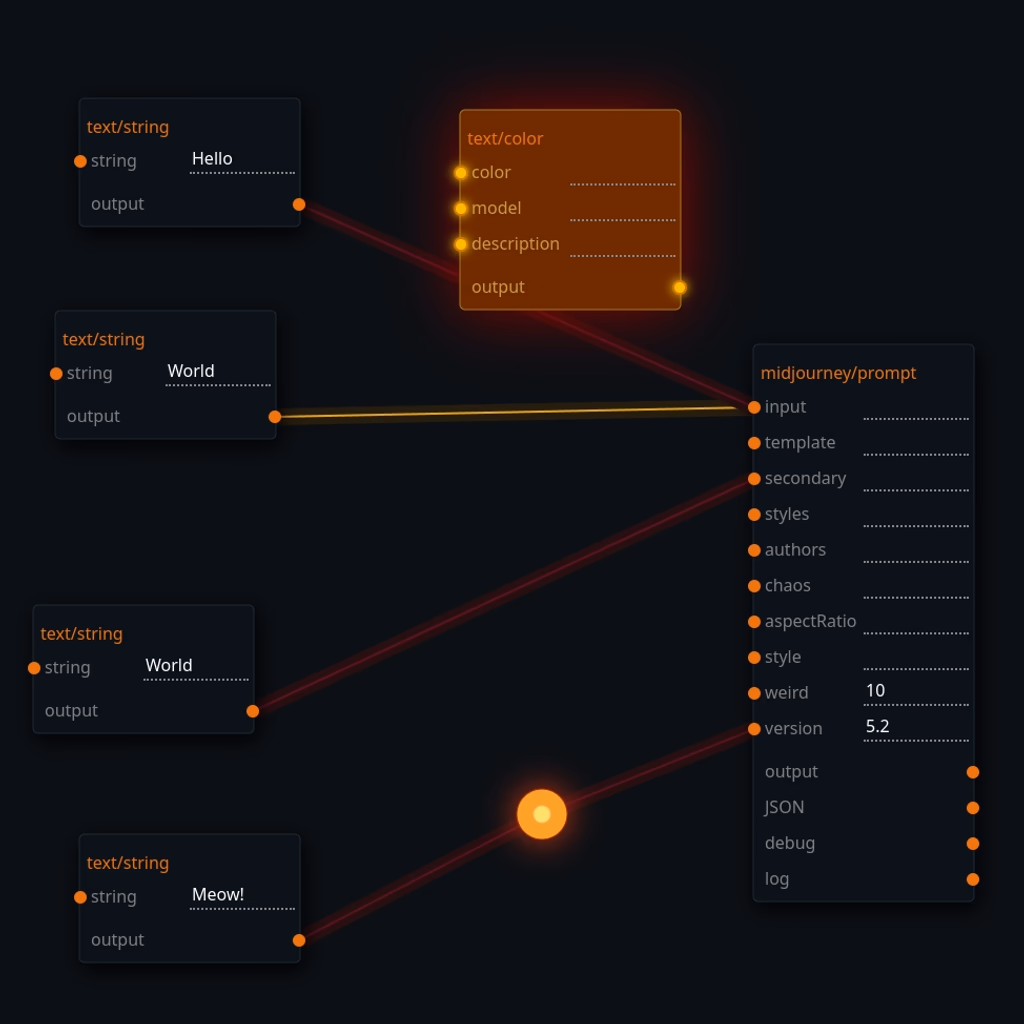Image resolution: width=1024 pixels, height=1024 pixels.
Task: Click the secondary input port on midjourney/prompt
Action: coord(754,479)
